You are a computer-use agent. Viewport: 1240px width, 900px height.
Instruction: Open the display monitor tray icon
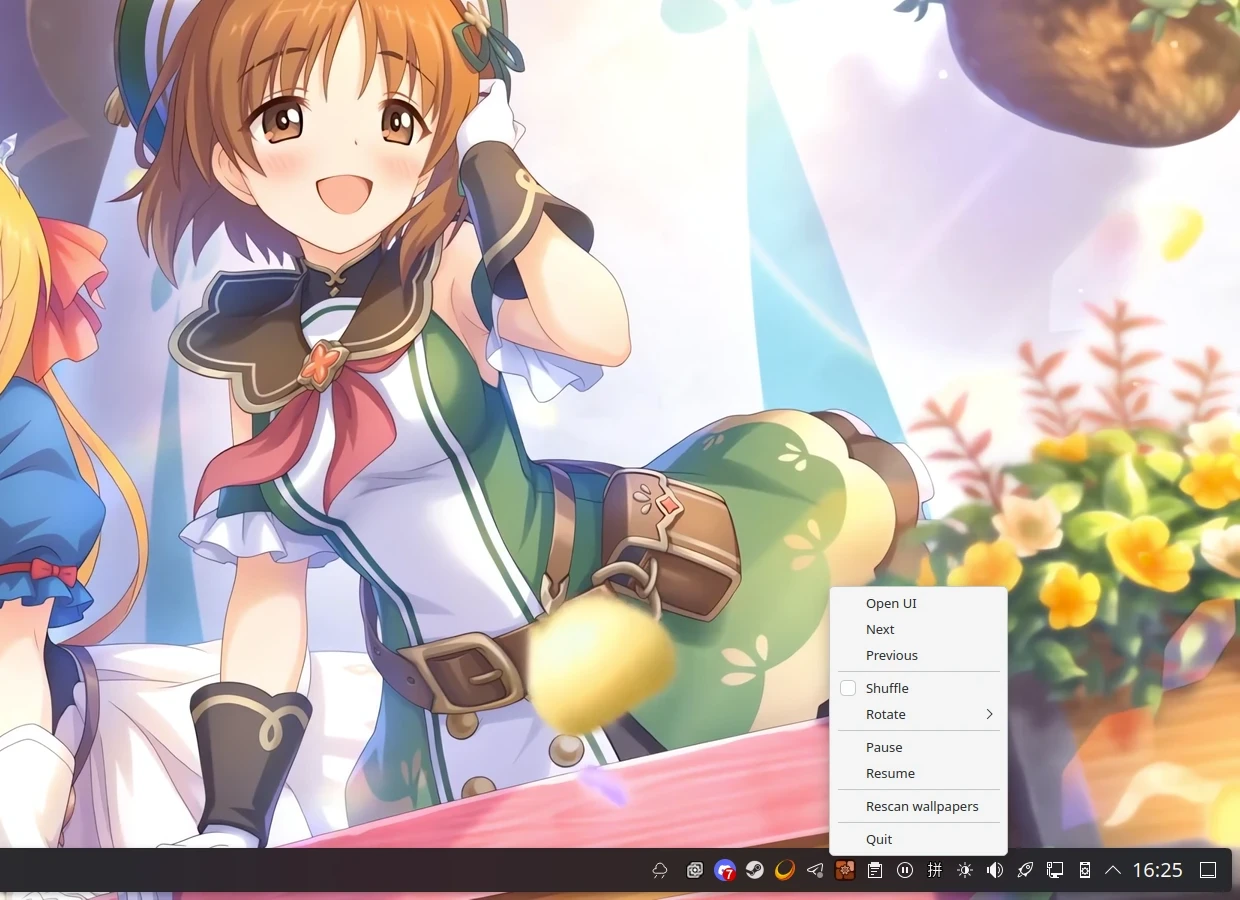[x=1055, y=871]
